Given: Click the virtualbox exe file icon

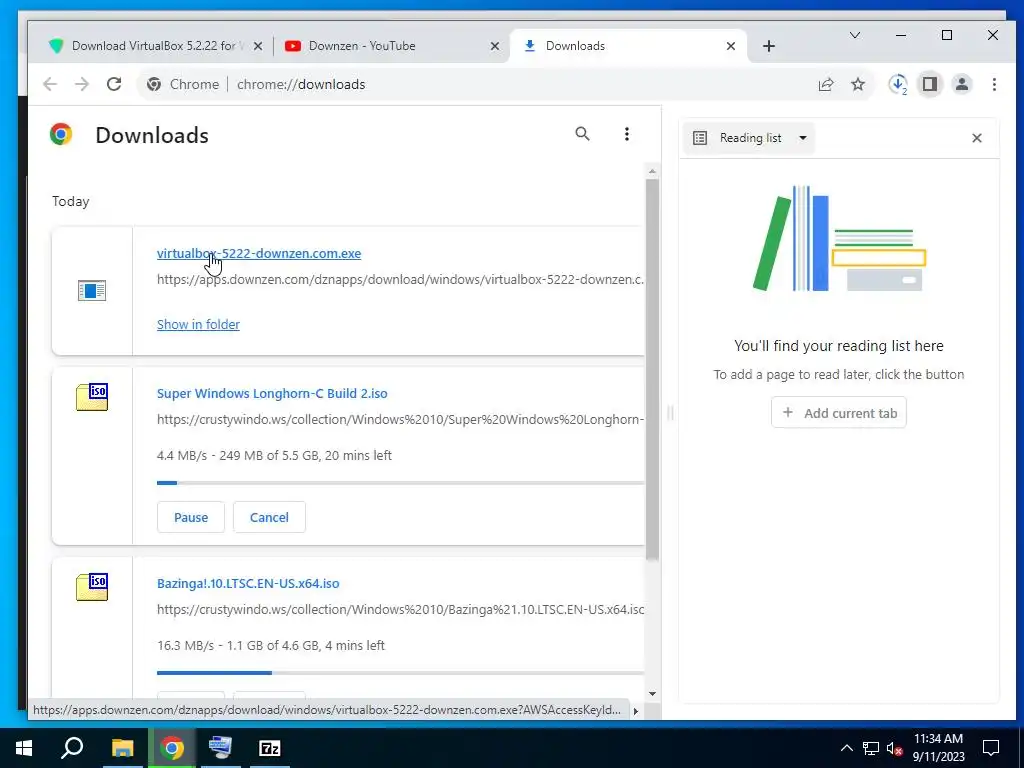Looking at the screenshot, I should [x=92, y=291].
